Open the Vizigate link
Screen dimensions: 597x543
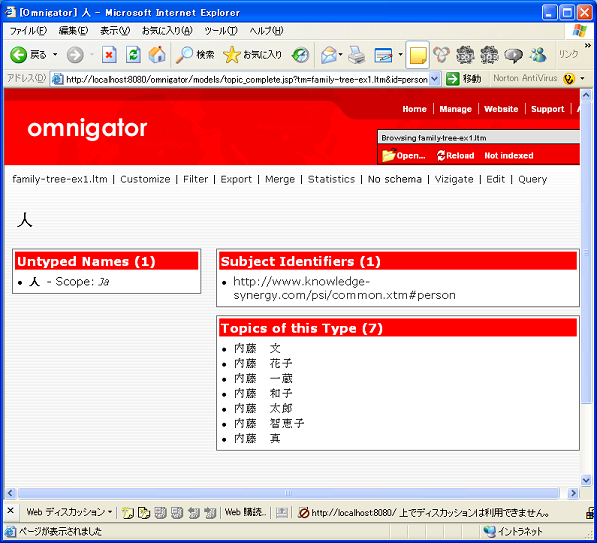coord(454,179)
